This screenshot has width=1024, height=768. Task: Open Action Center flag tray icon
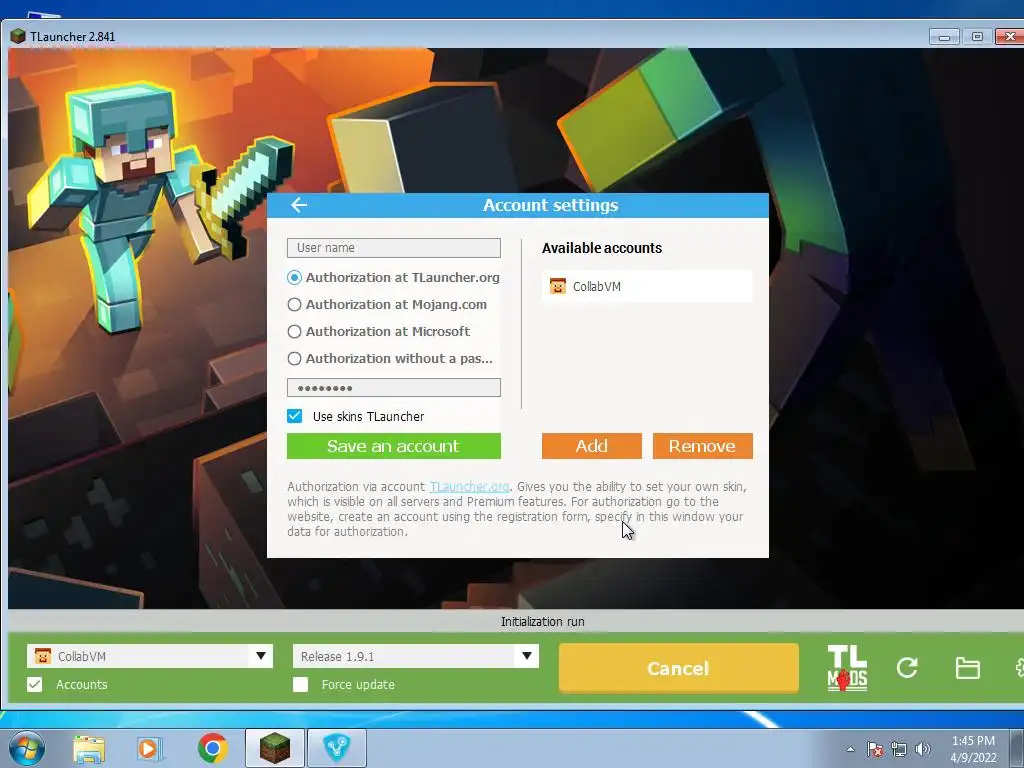point(875,749)
